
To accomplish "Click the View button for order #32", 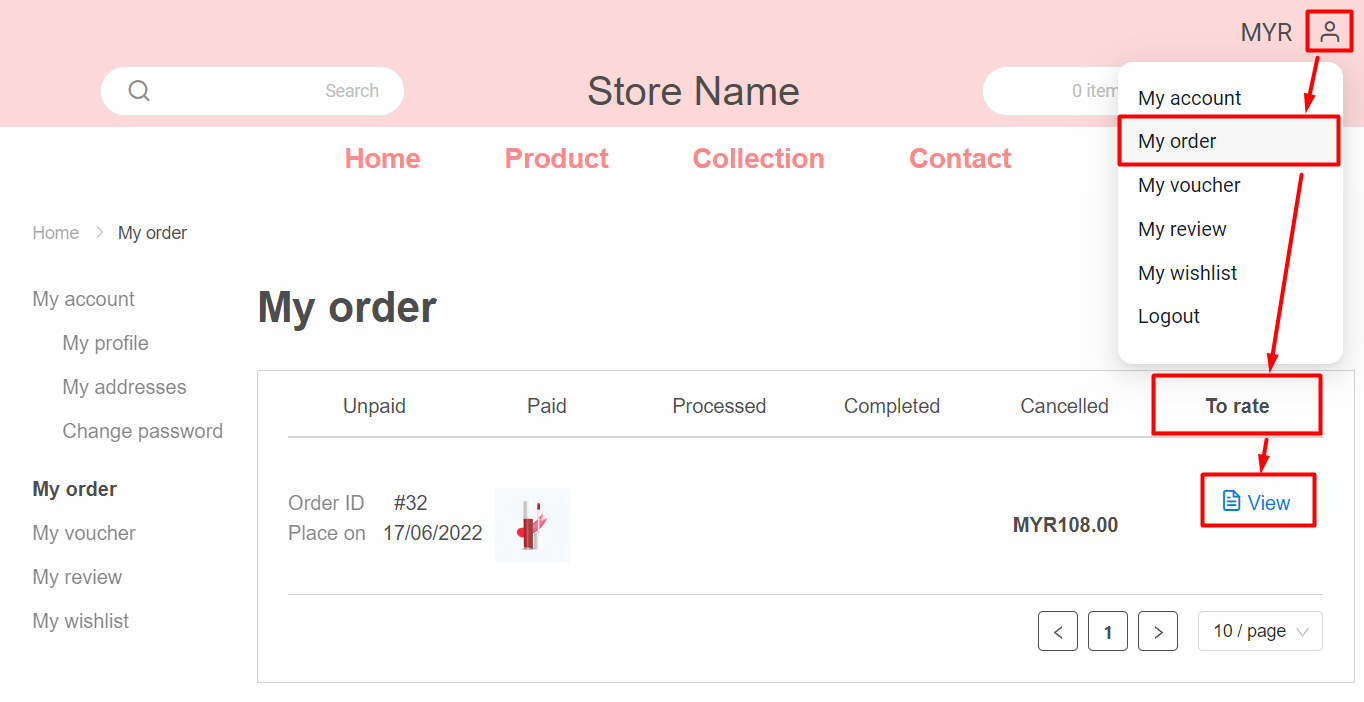I will tap(1258, 500).
